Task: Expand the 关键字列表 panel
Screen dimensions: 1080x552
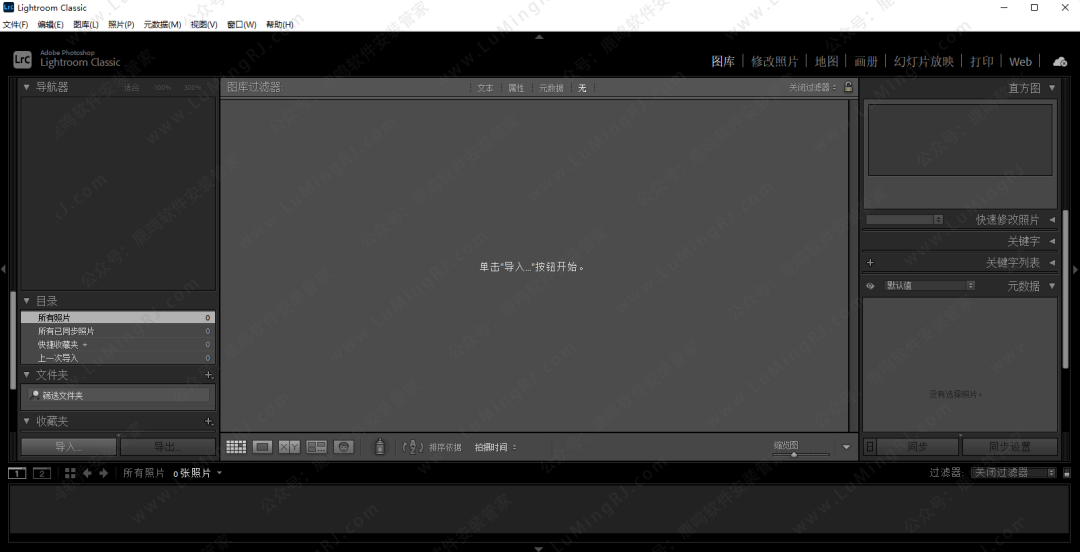Action: click(1052, 263)
